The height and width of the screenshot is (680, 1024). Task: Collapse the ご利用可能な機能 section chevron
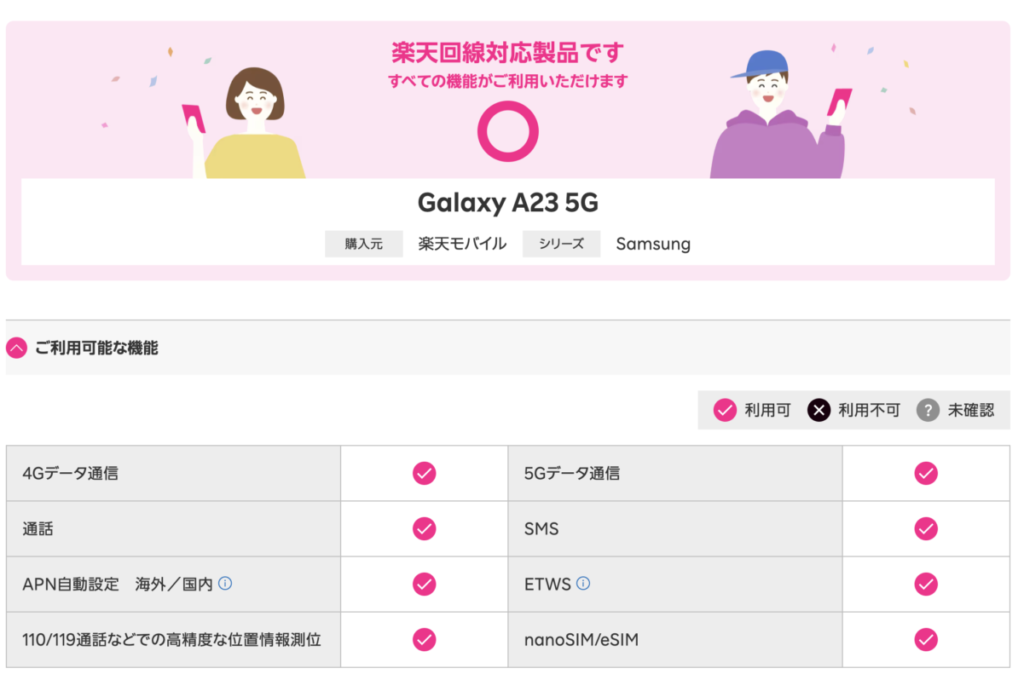point(17,348)
